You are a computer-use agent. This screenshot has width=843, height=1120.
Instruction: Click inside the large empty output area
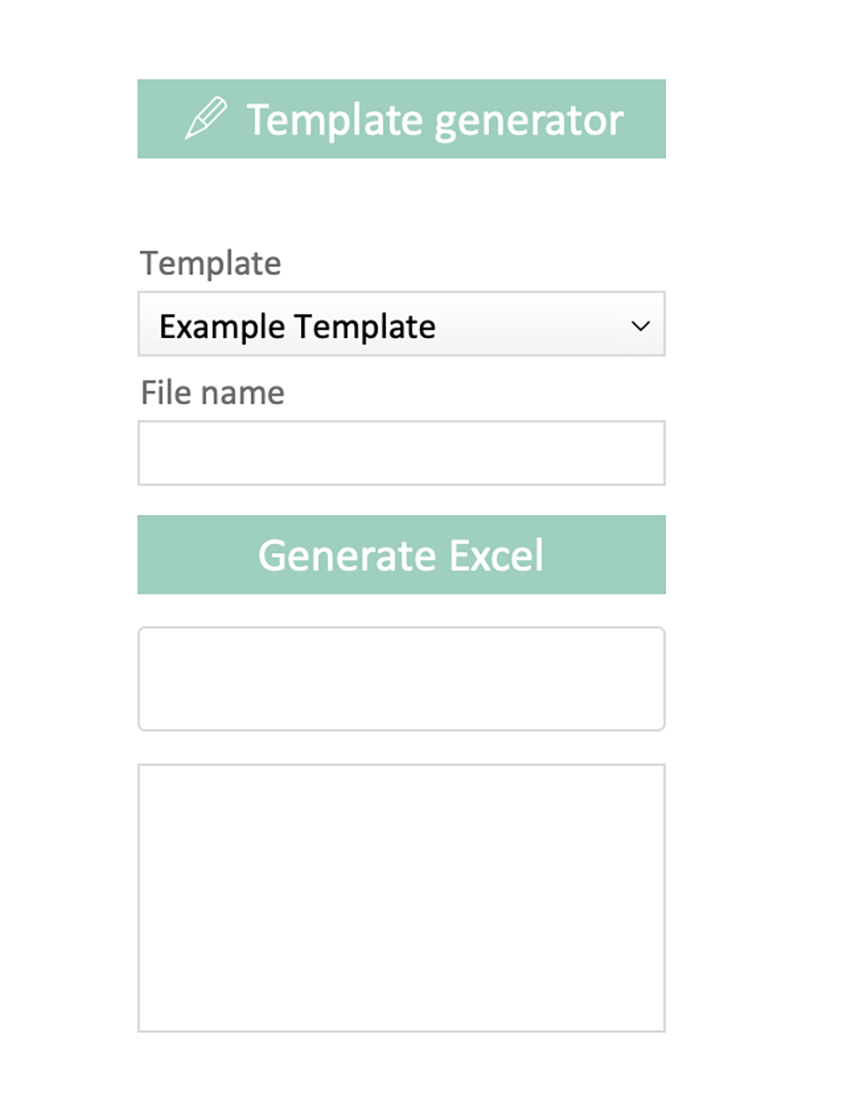coord(401,898)
